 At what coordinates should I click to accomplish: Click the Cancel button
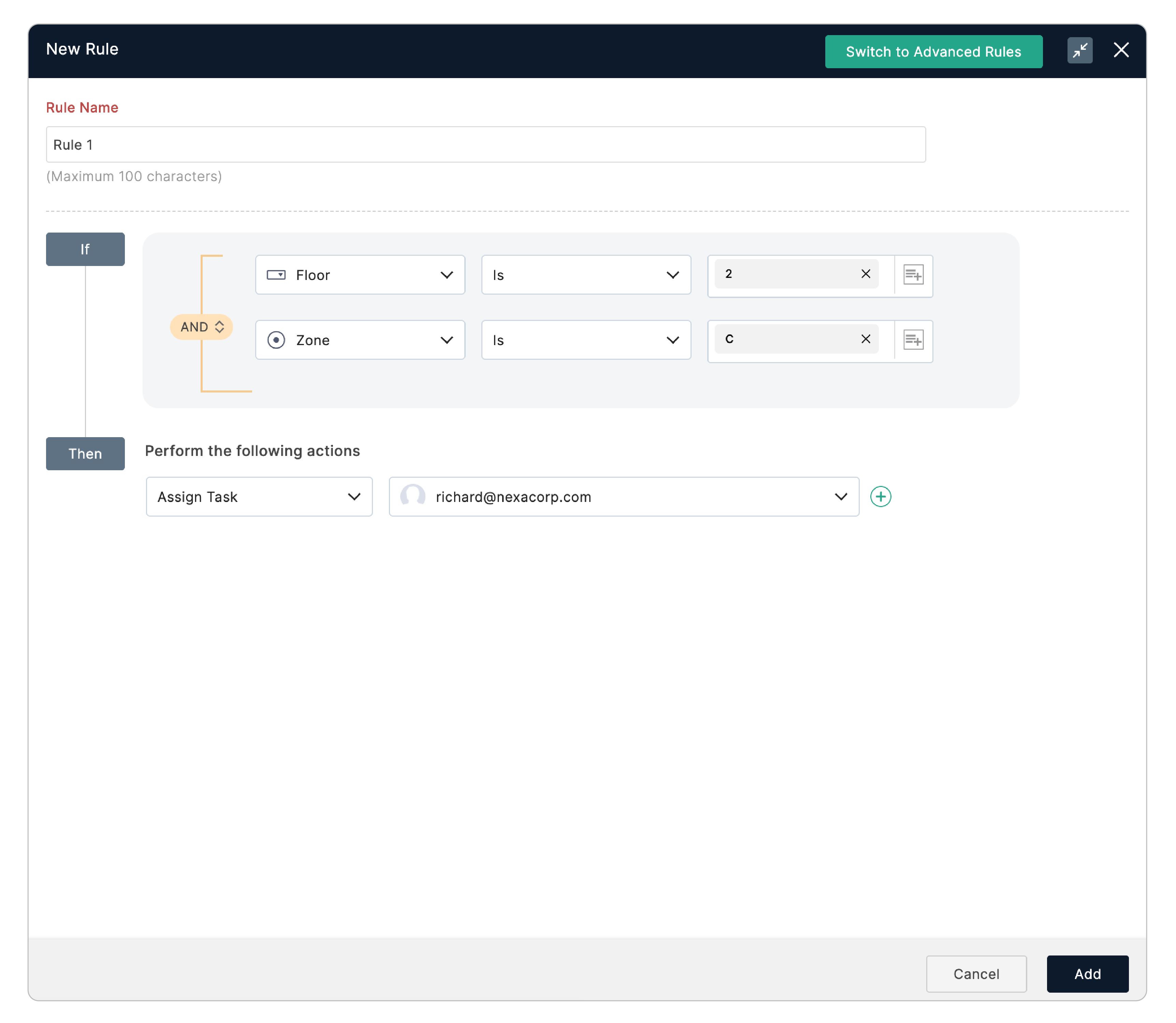coord(975,974)
